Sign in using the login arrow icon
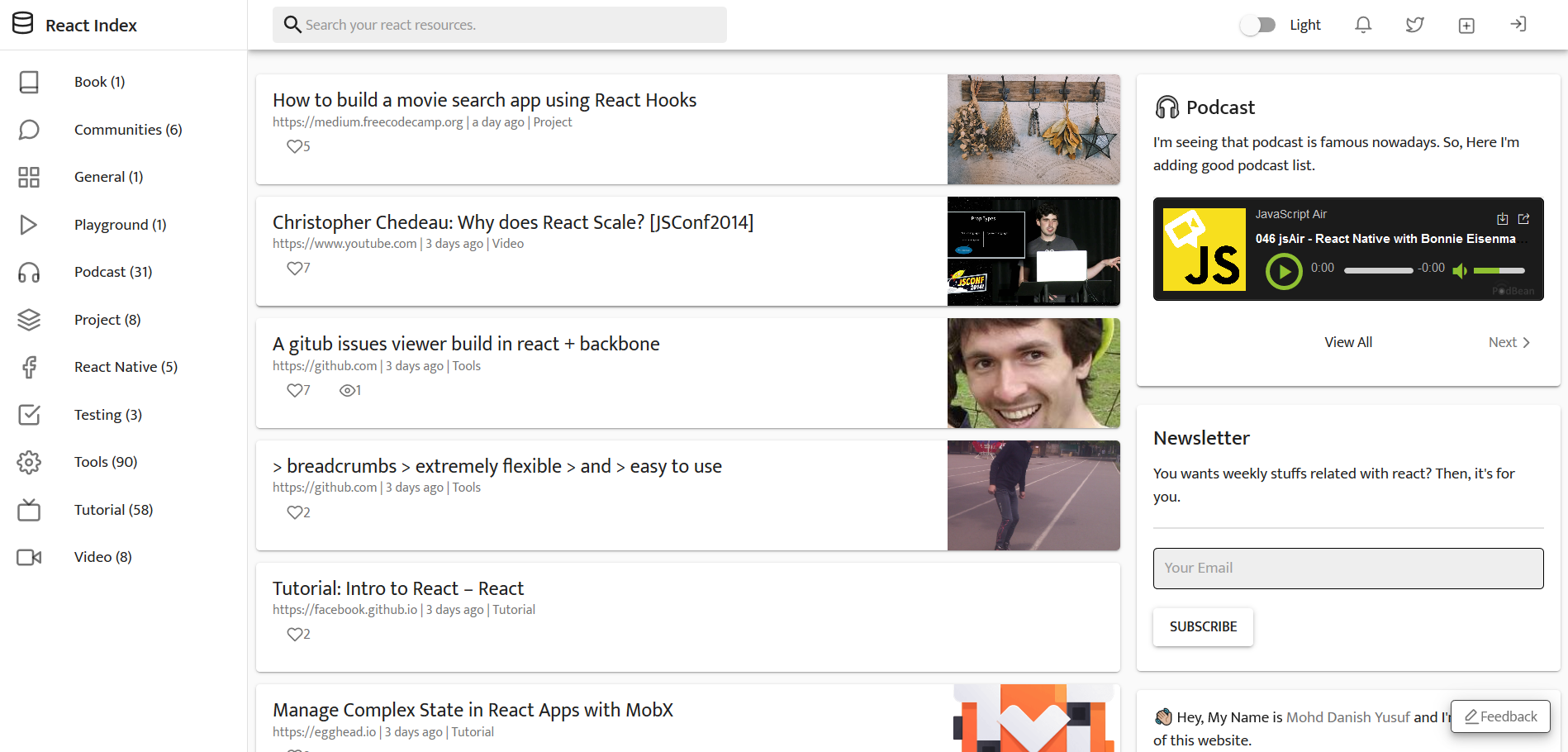Viewport: 1568px width, 752px height. [x=1518, y=25]
